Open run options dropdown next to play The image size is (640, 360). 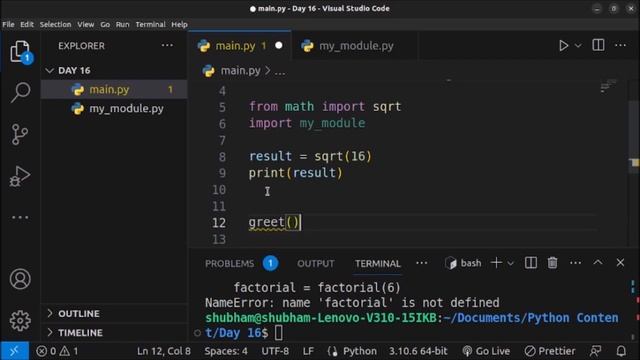(x=578, y=46)
